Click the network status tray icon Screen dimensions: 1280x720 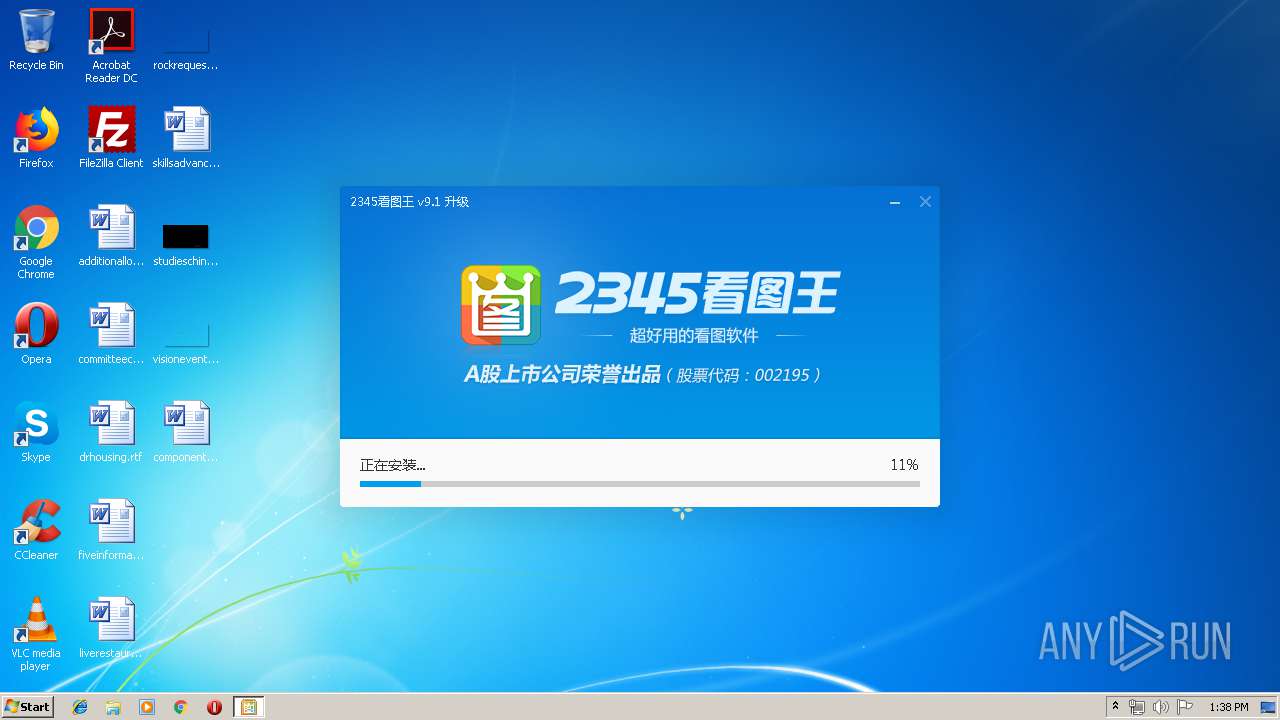[x=1137, y=707]
